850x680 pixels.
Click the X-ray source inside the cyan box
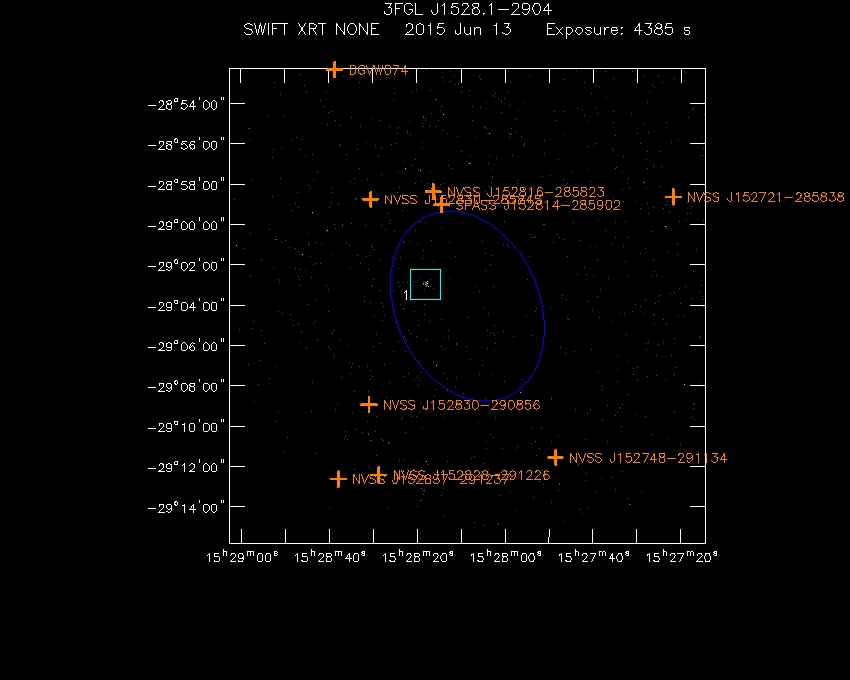pyautogui.click(x=426, y=284)
